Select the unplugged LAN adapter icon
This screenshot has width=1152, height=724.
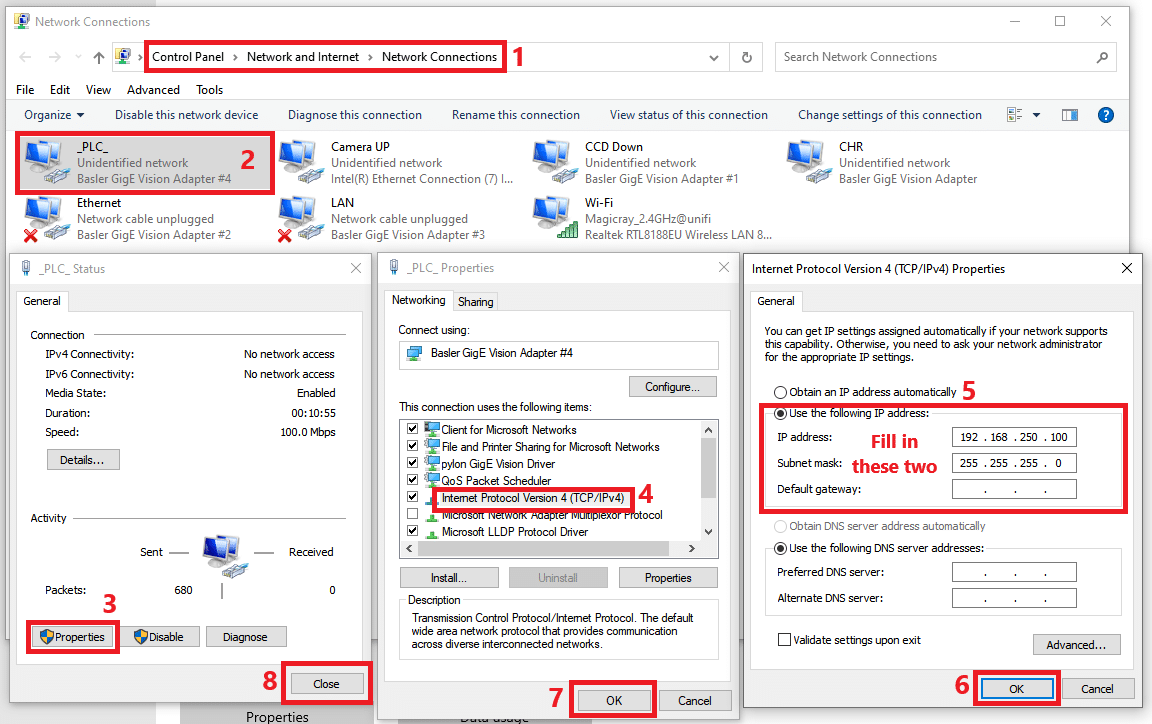click(301, 218)
